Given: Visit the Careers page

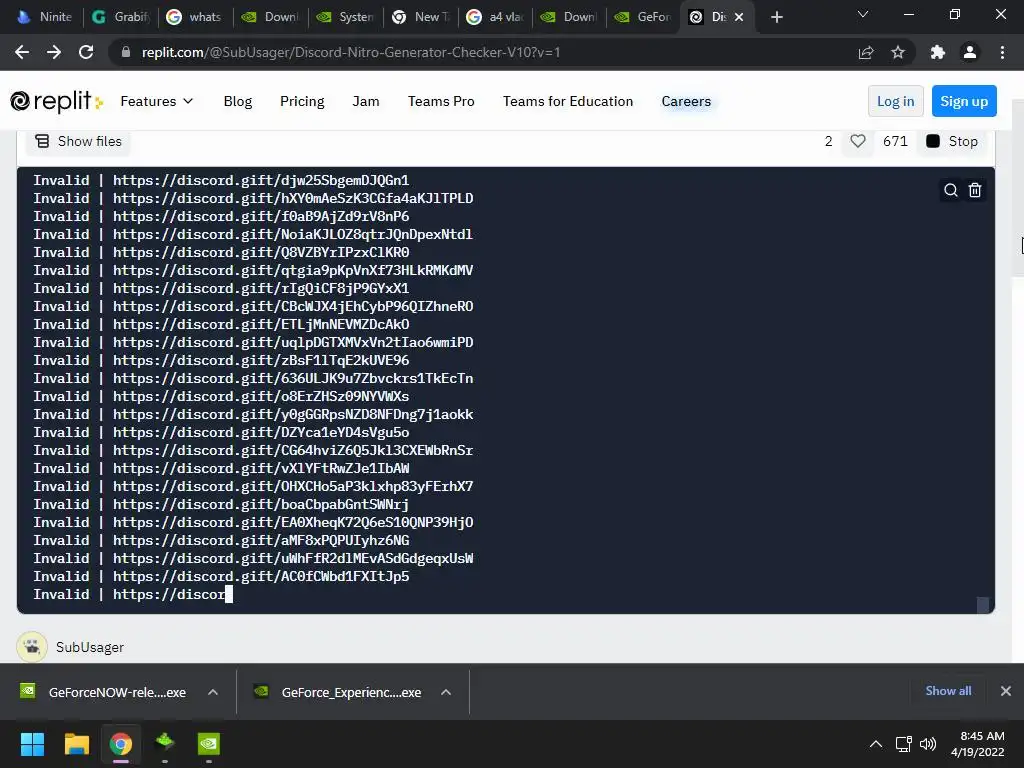Looking at the screenshot, I should 686,101.
